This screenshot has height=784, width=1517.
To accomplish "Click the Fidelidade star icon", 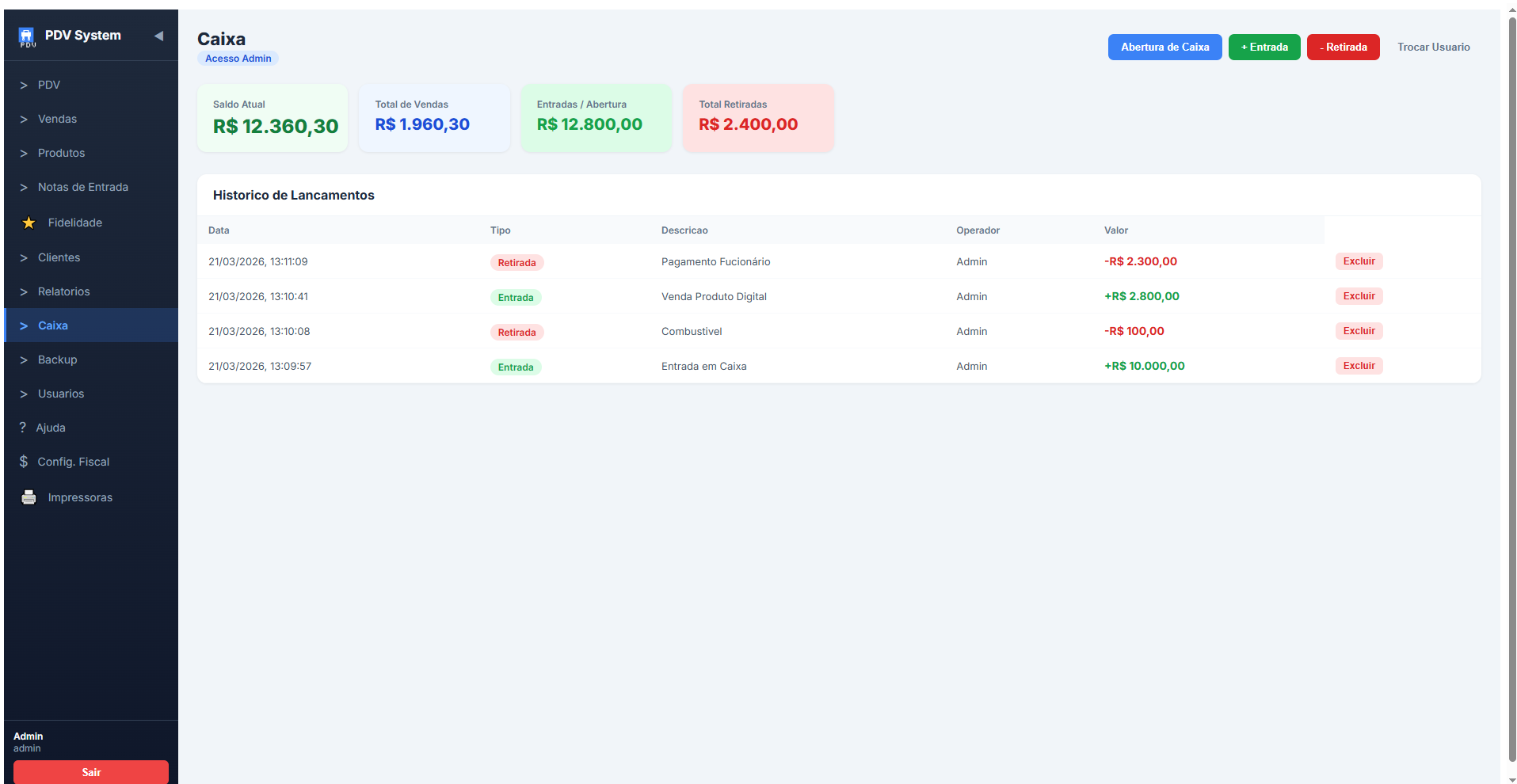I will click(29, 223).
